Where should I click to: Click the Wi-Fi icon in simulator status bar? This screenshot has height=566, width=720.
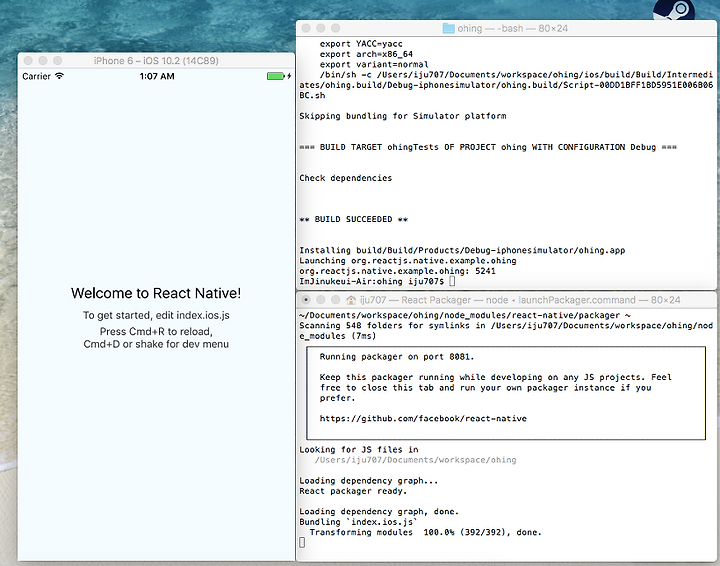pyautogui.click(x=59, y=76)
